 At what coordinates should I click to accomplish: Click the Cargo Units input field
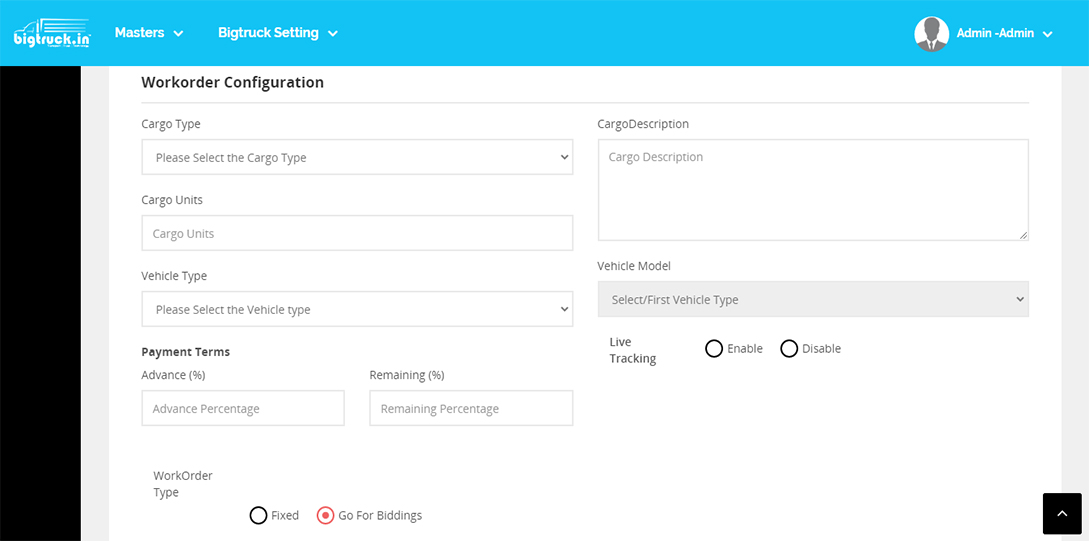tap(357, 233)
